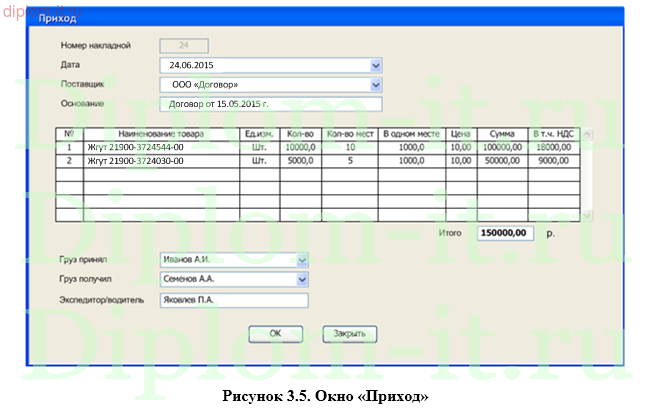Click the Наименование товара column header
648x410 pixels.
coord(160,133)
